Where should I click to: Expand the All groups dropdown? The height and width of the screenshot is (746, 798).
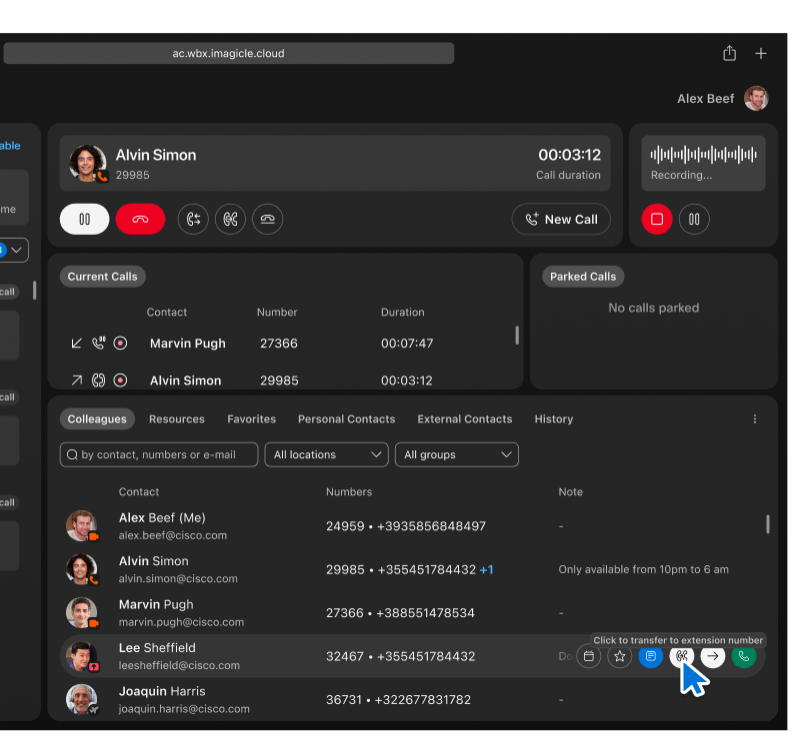pyautogui.click(x=457, y=454)
